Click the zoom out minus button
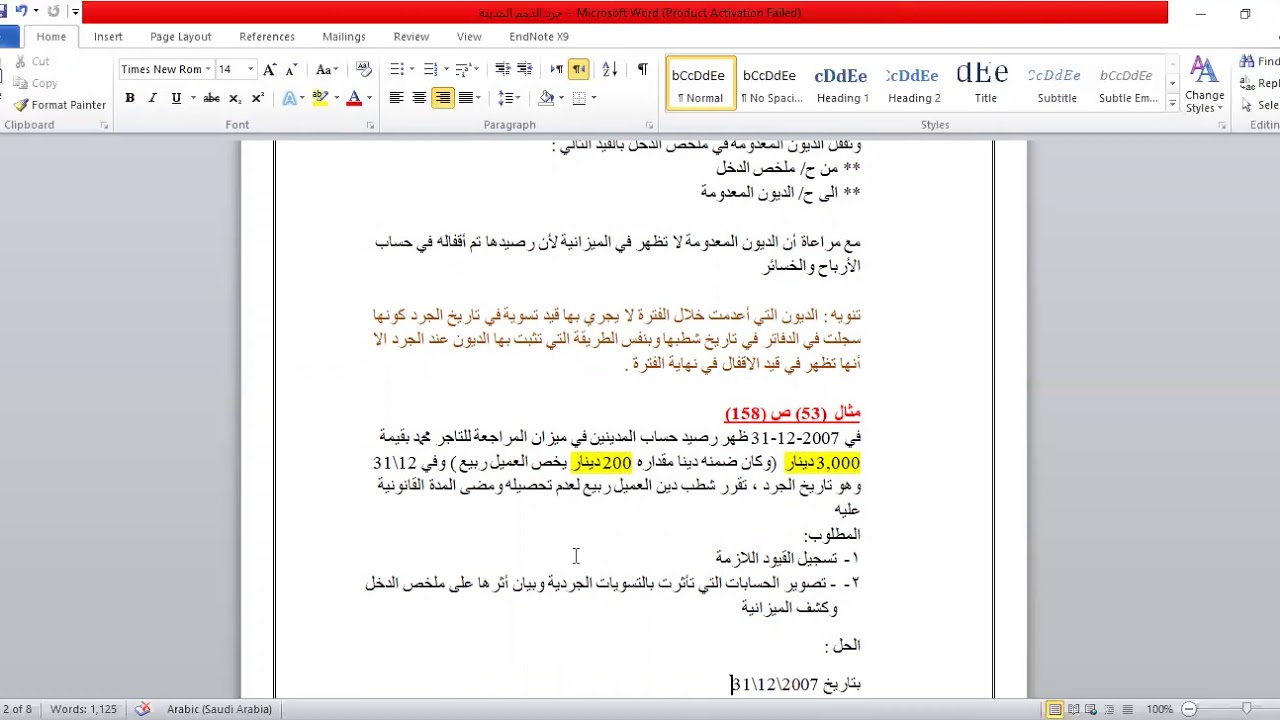 coord(1188,709)
